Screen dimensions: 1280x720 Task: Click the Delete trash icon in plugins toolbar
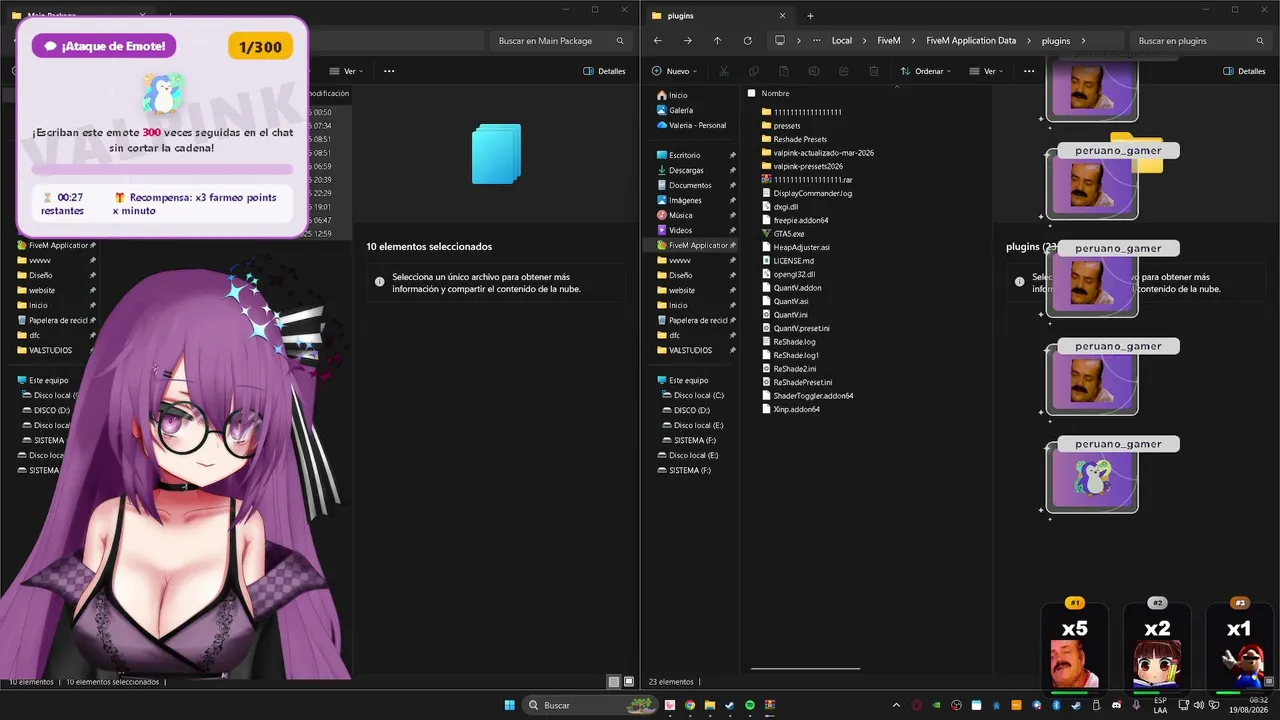point(874,71)
